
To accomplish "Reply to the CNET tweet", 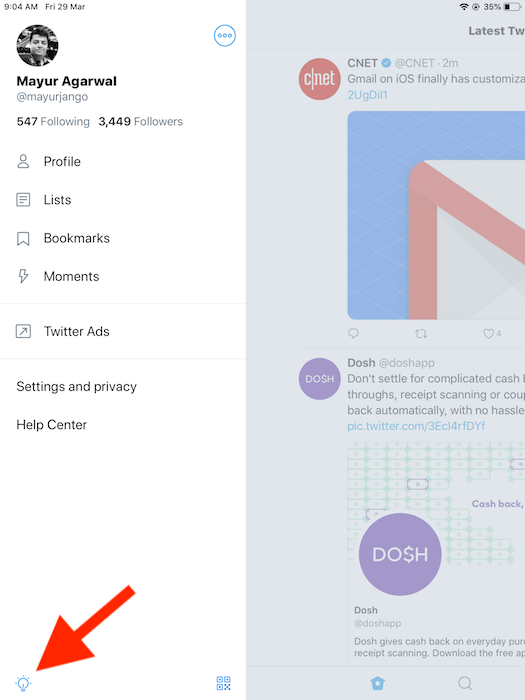I will point(353,333).
